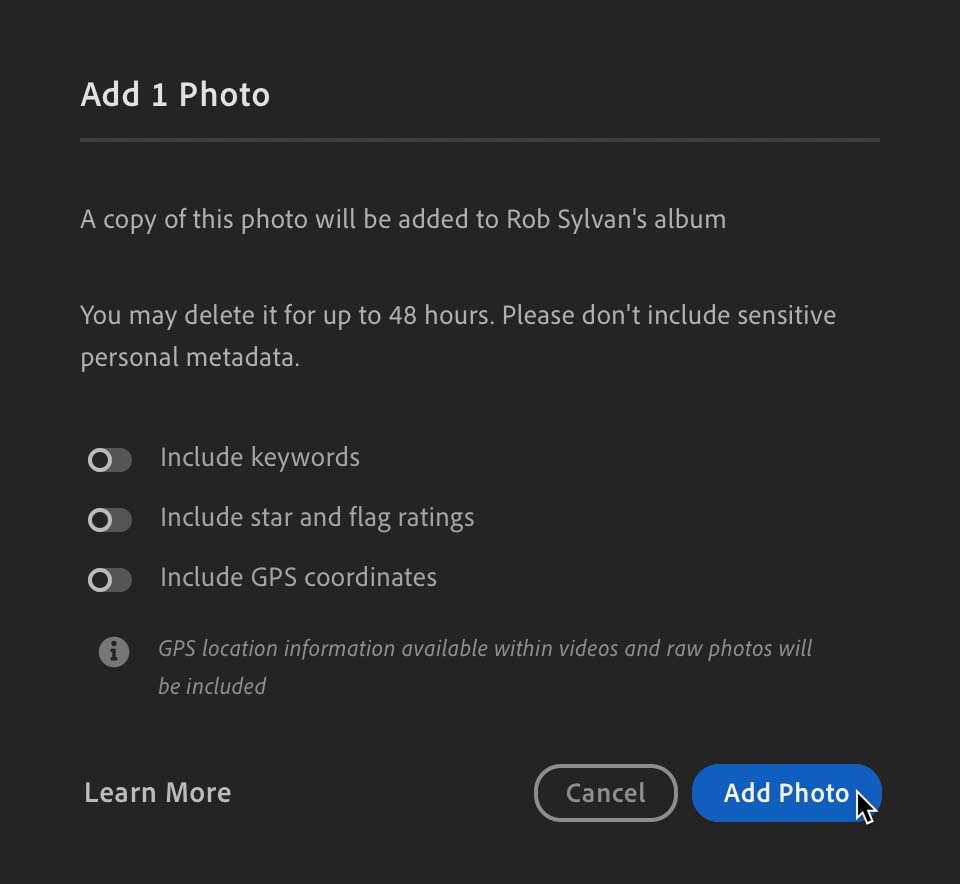
Task: Click the 'be included' italic text line
Action: tap(212, 687)
